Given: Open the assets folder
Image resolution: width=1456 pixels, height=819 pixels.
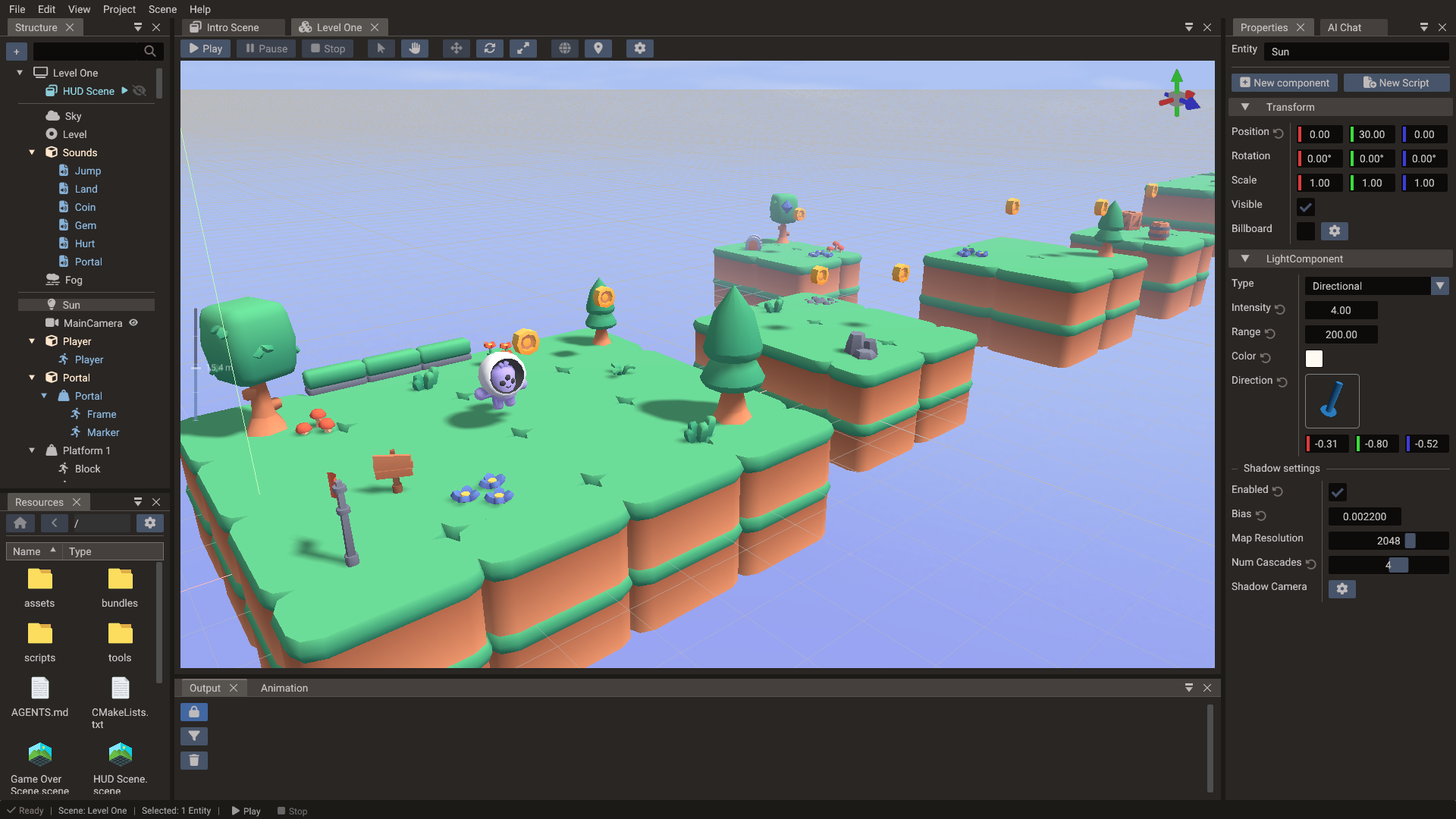Looking at the screenshot, I should click(39, 588).
